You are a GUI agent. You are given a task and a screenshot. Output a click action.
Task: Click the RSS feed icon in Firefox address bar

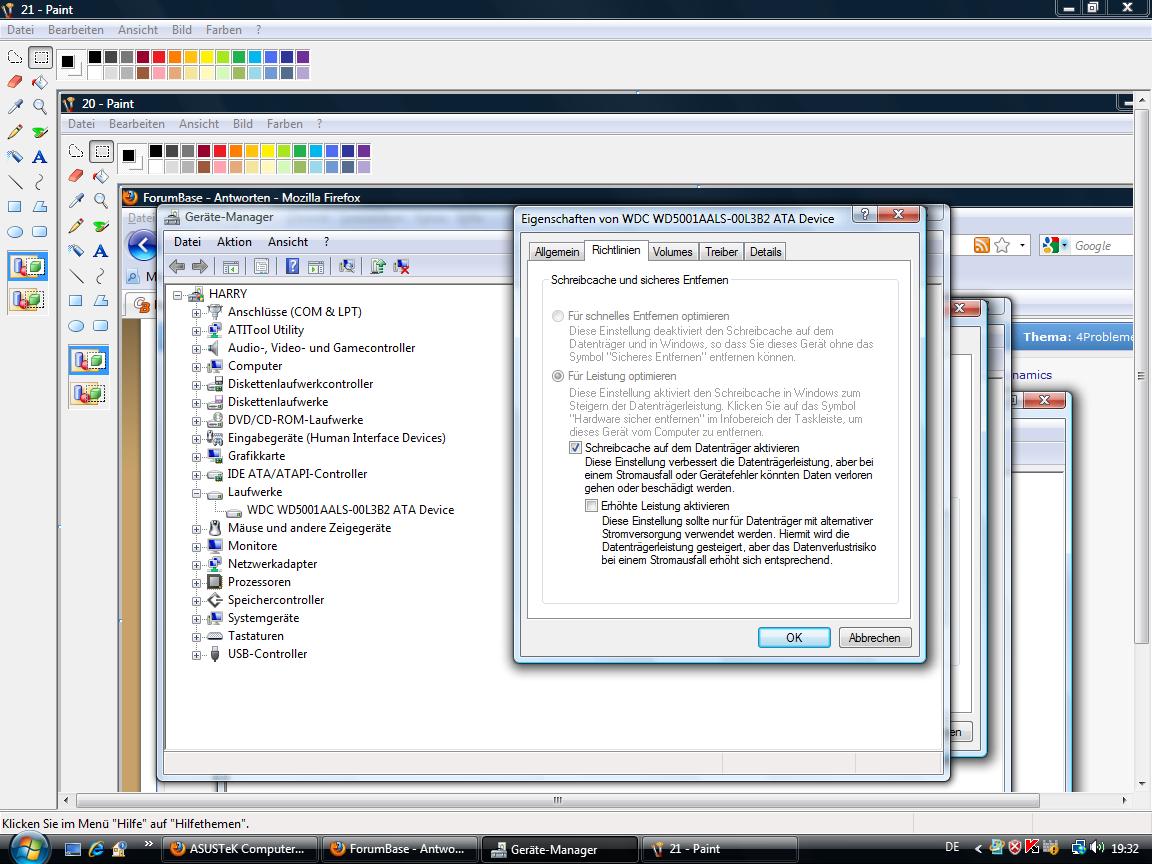(x=982, y=245)
